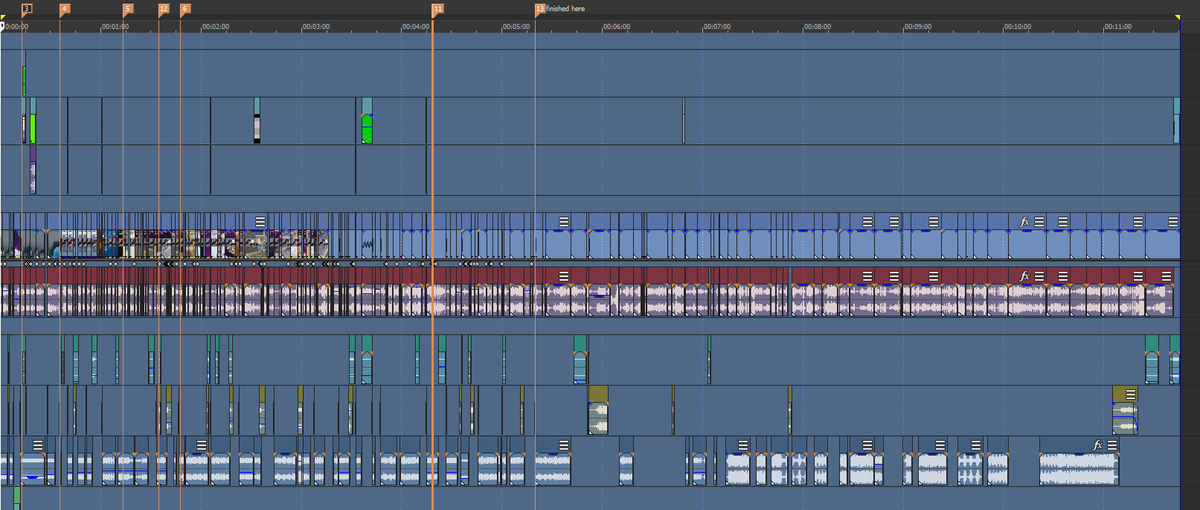Go to marker 6
Viewport: 1200px width, 510px height.
(185, 8)
